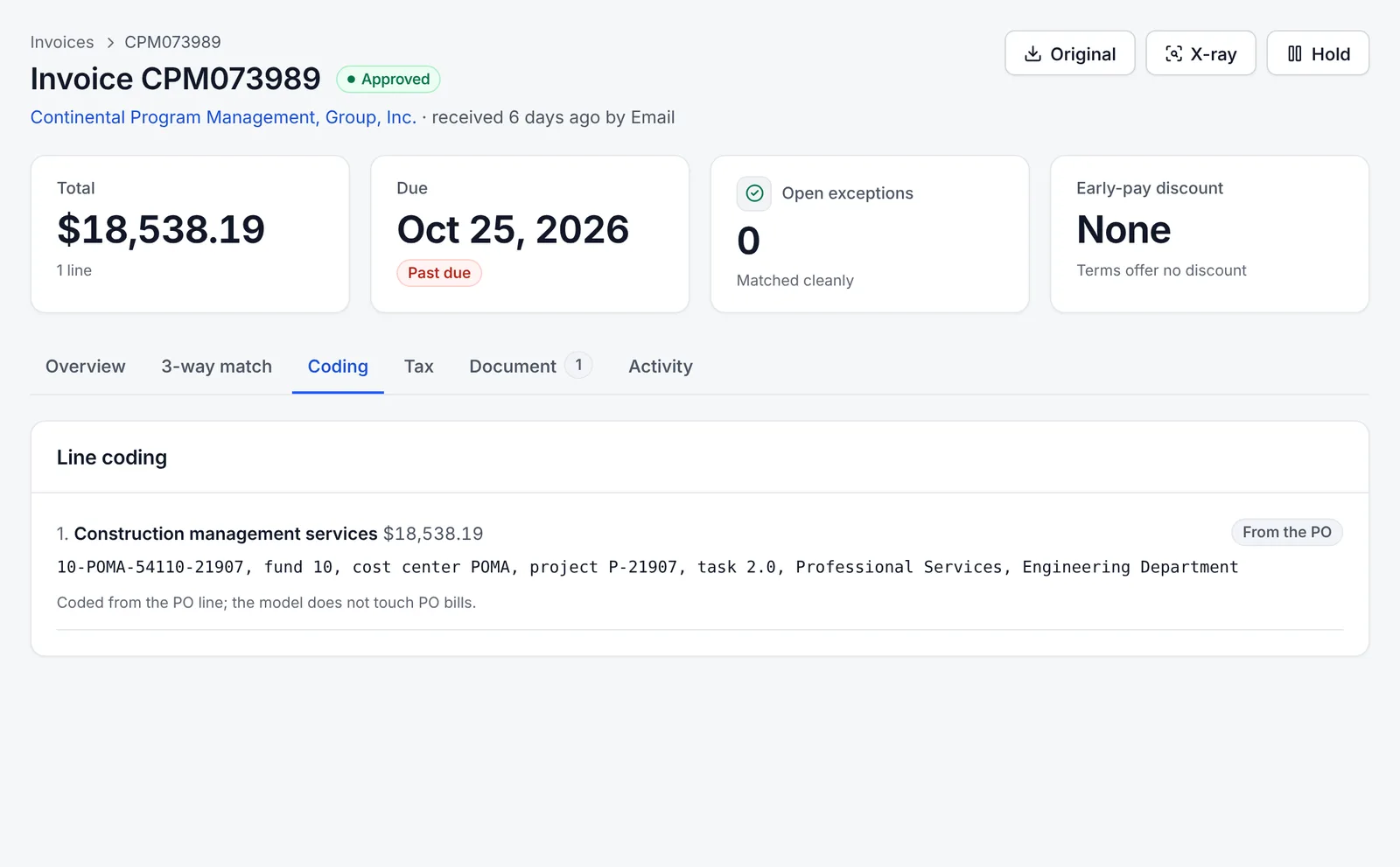
Task: Download the Original invoice
Action: [x=1069, y=53]
